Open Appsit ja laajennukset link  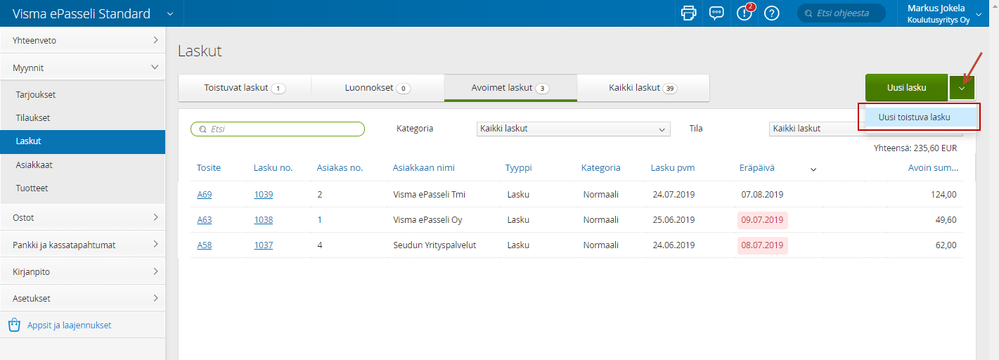[x=69, y=326]
